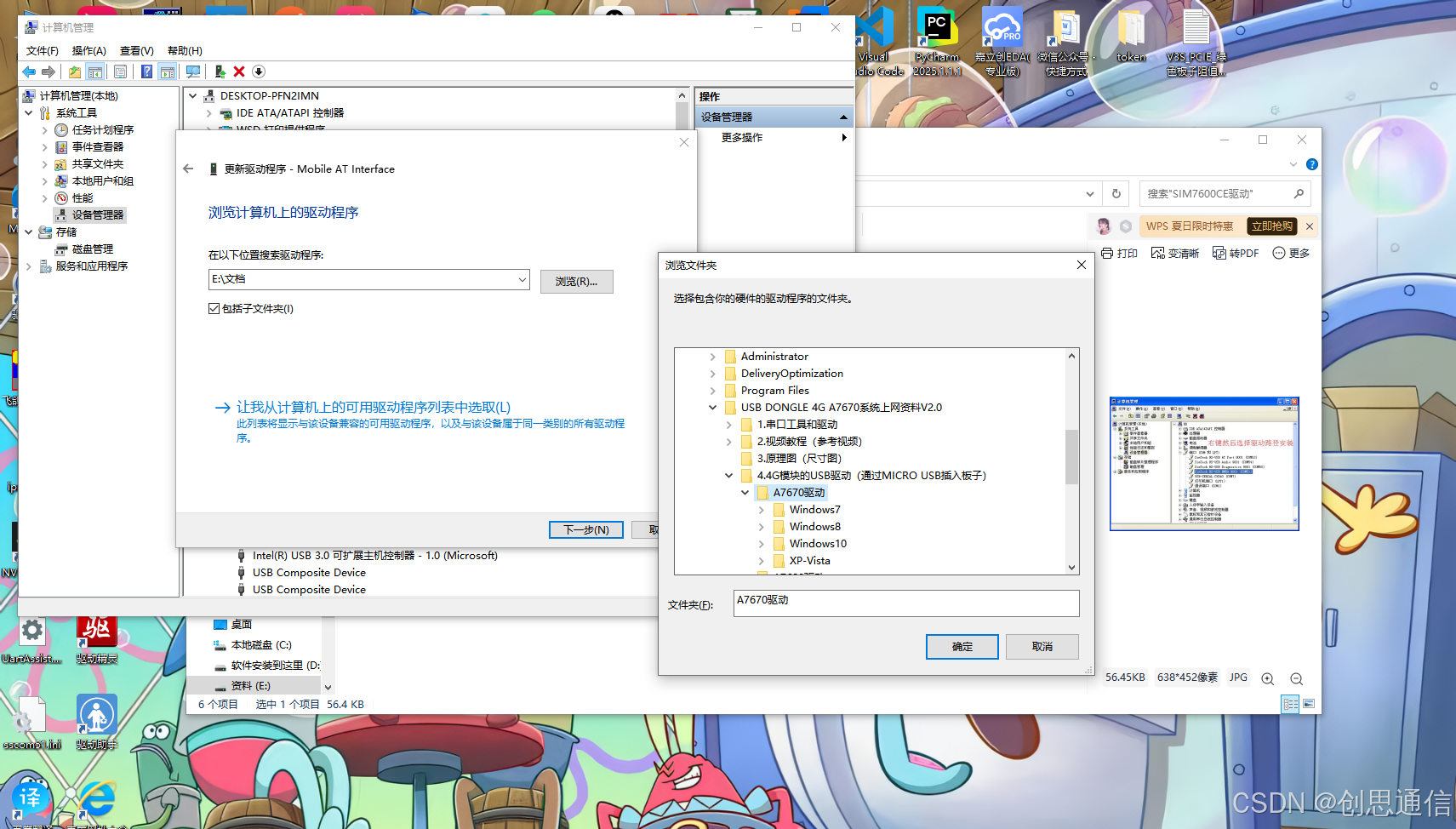Screen dimensions: 1456x829
Task: Switch to large icons view in Explorer
Action: (x=1309, y=704)
